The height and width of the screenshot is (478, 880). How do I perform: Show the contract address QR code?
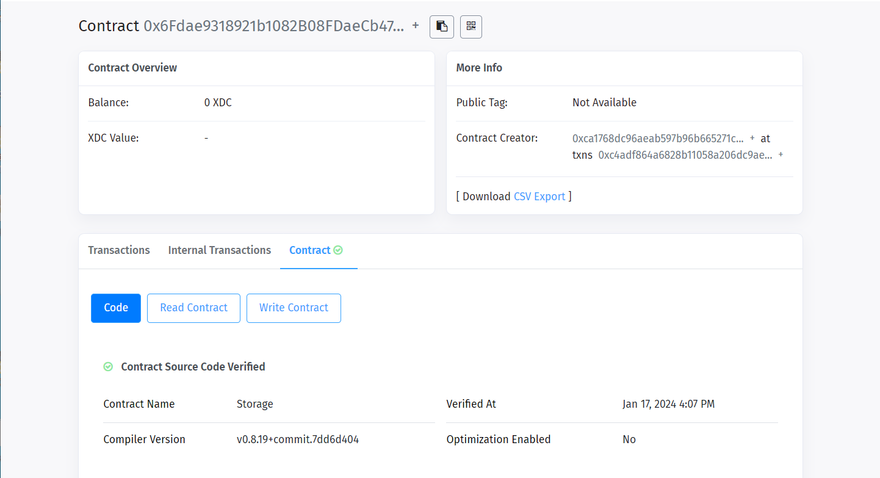click(470, 26)
